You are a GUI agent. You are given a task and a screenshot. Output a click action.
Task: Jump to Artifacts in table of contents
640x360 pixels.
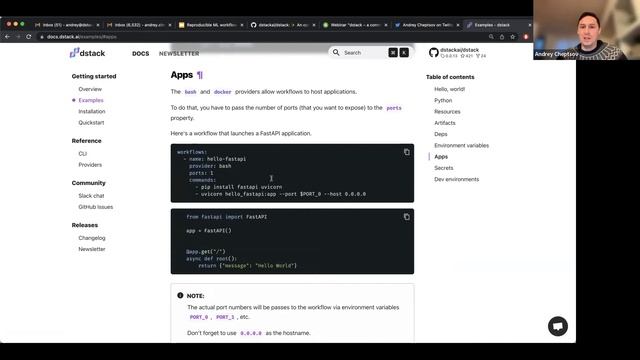(x=445, y=123)
